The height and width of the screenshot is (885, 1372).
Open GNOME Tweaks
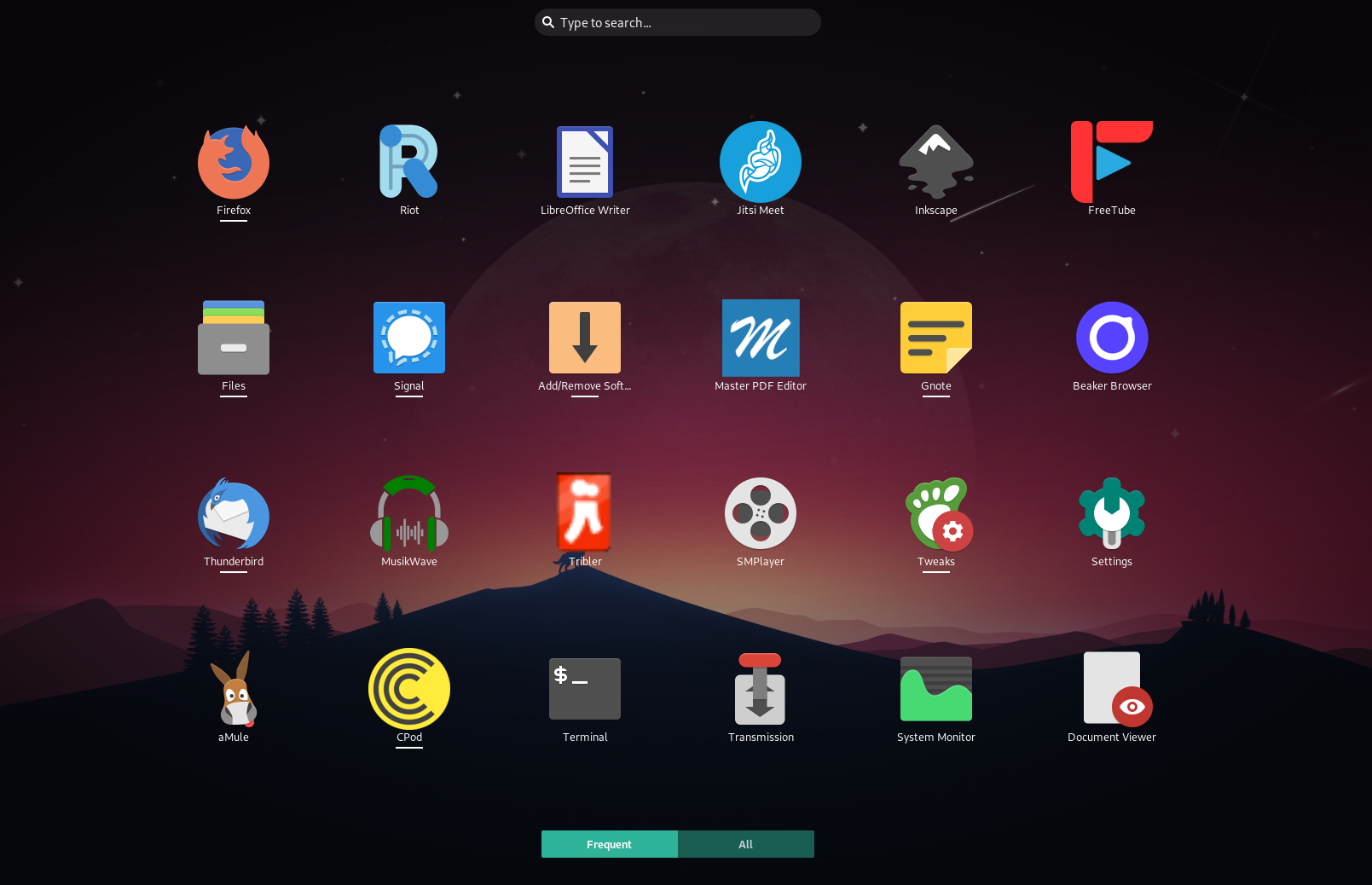click(x=935, y=513)
